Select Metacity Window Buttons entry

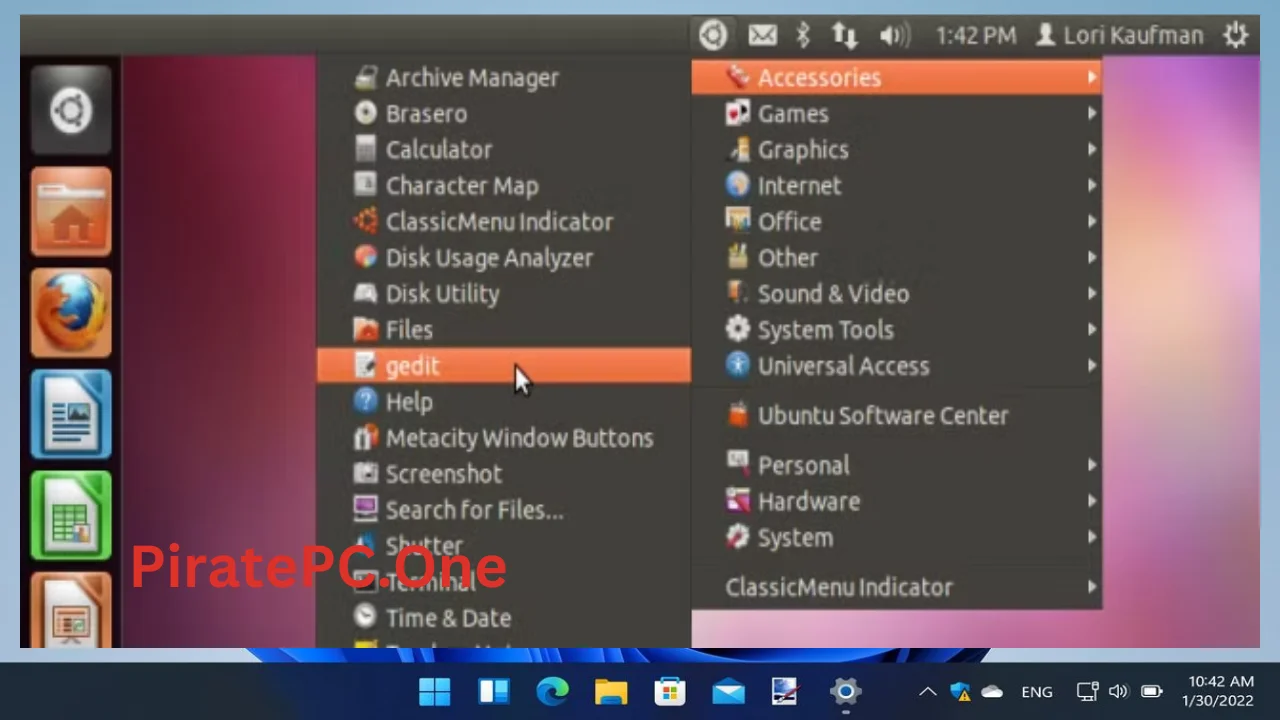point(504,438)
